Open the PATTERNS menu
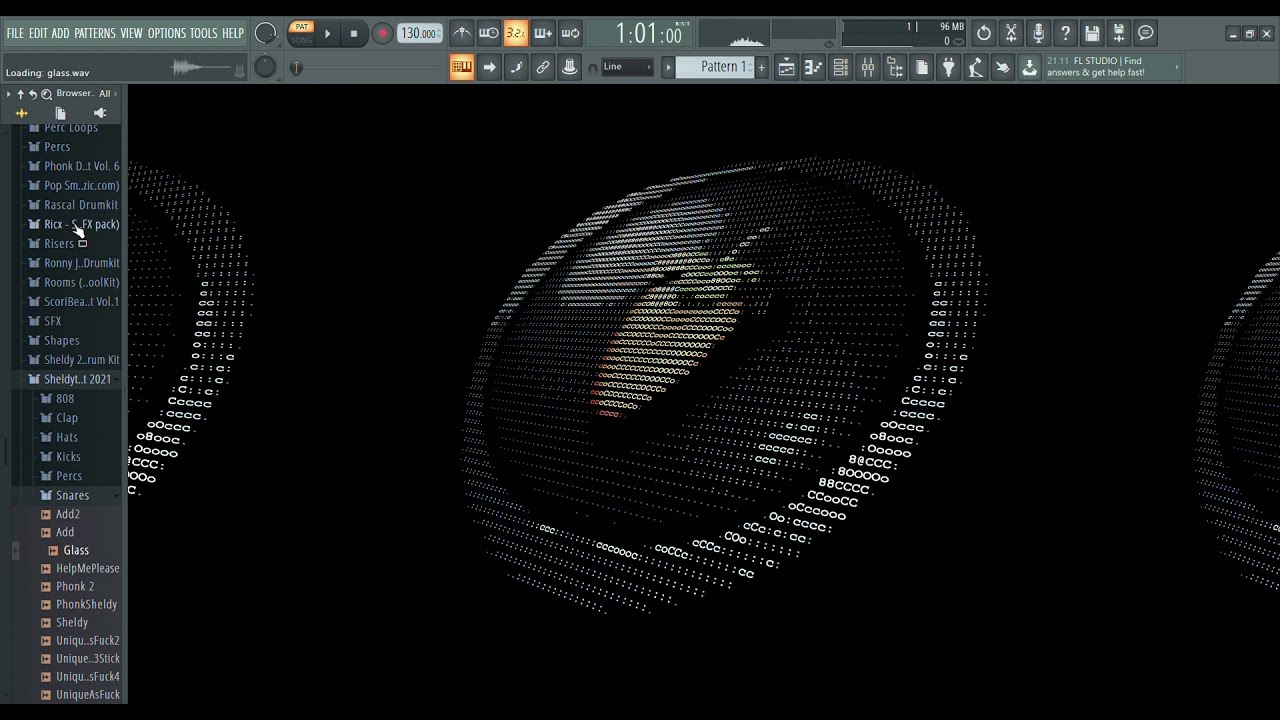 click(x=95, y=34)
